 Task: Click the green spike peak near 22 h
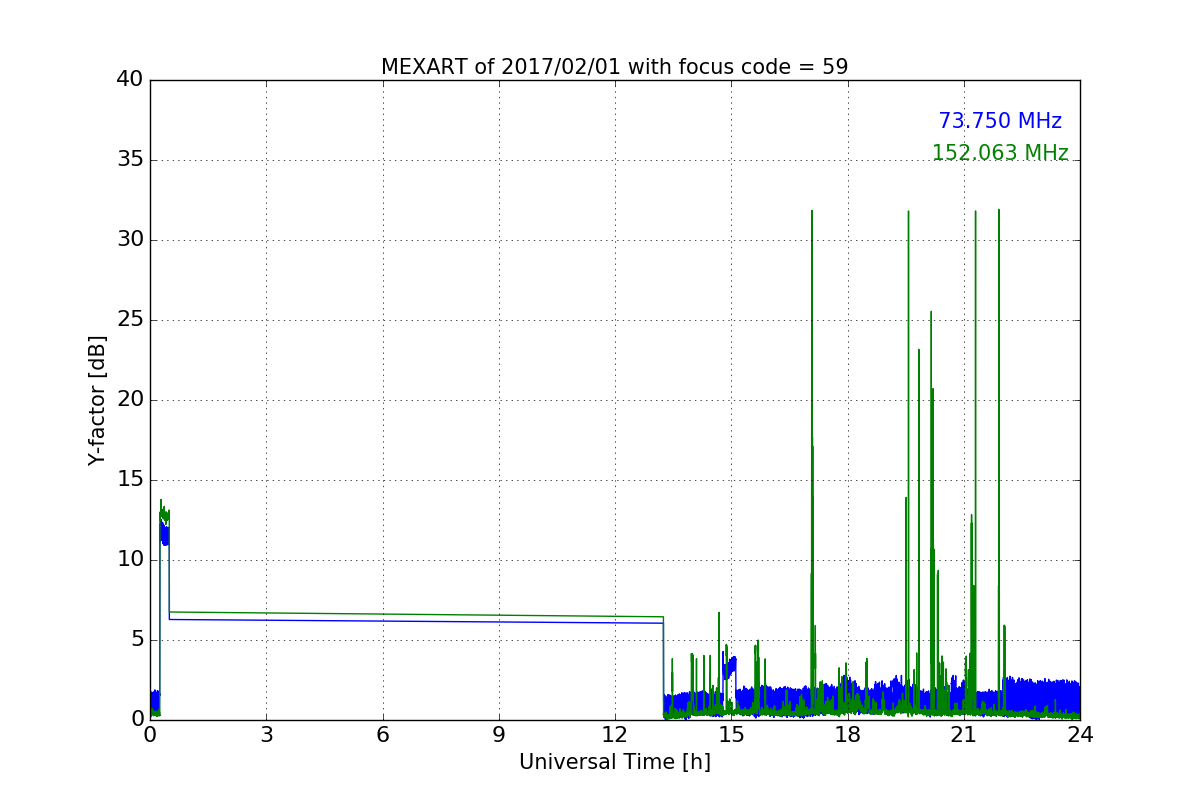coord(998,212)
